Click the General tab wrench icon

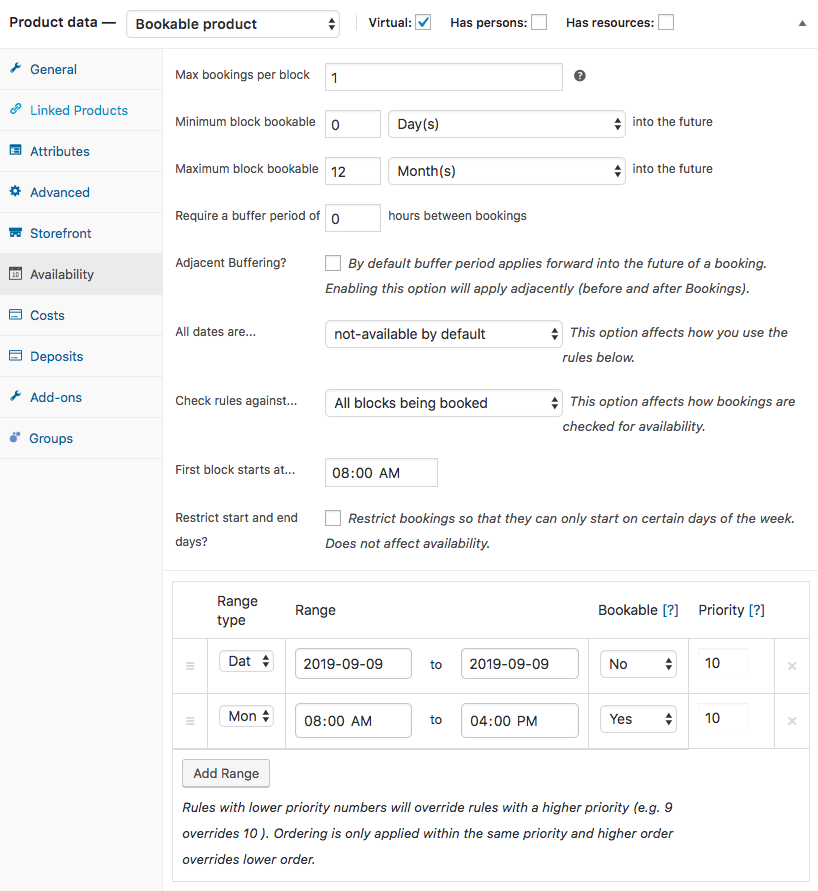point(15,68)
